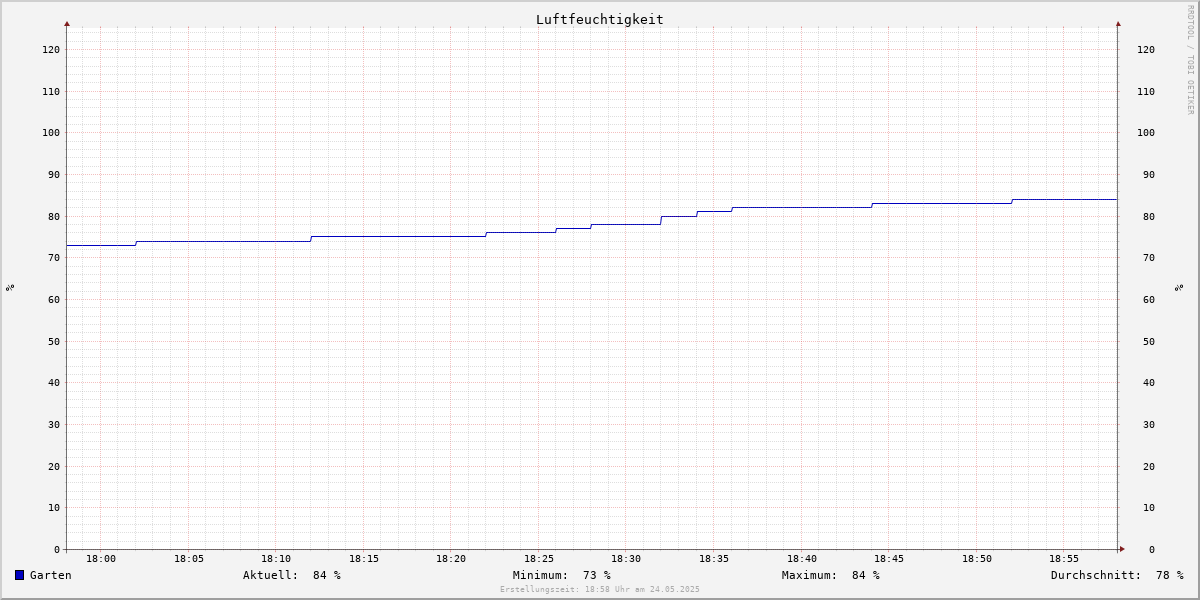Click the chart title Luftfeuchtigkeit
This screenshot has width=1200, height=600.
click(600, 19)
